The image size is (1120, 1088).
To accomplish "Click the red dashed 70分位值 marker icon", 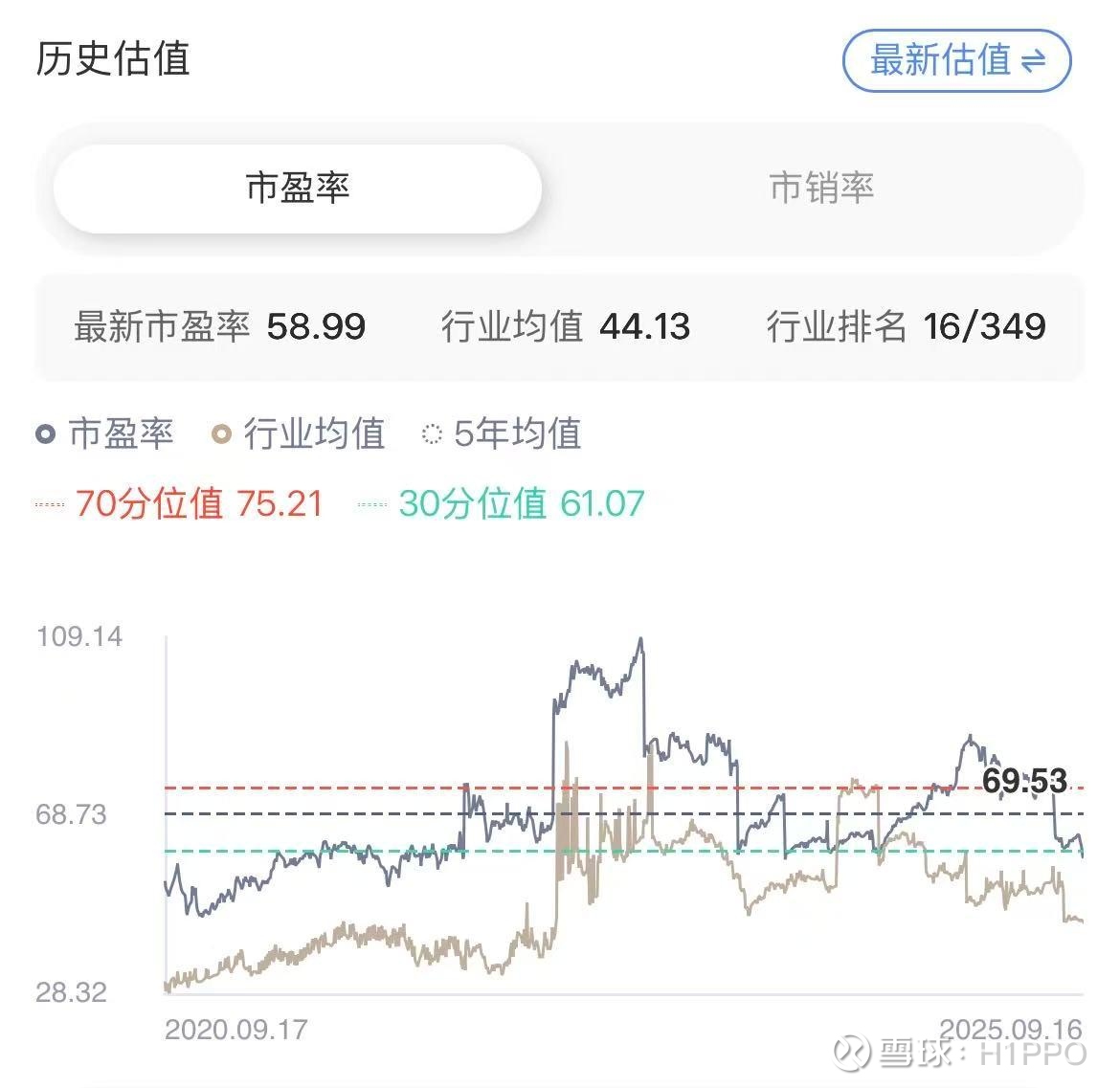I will click(50, 504).
